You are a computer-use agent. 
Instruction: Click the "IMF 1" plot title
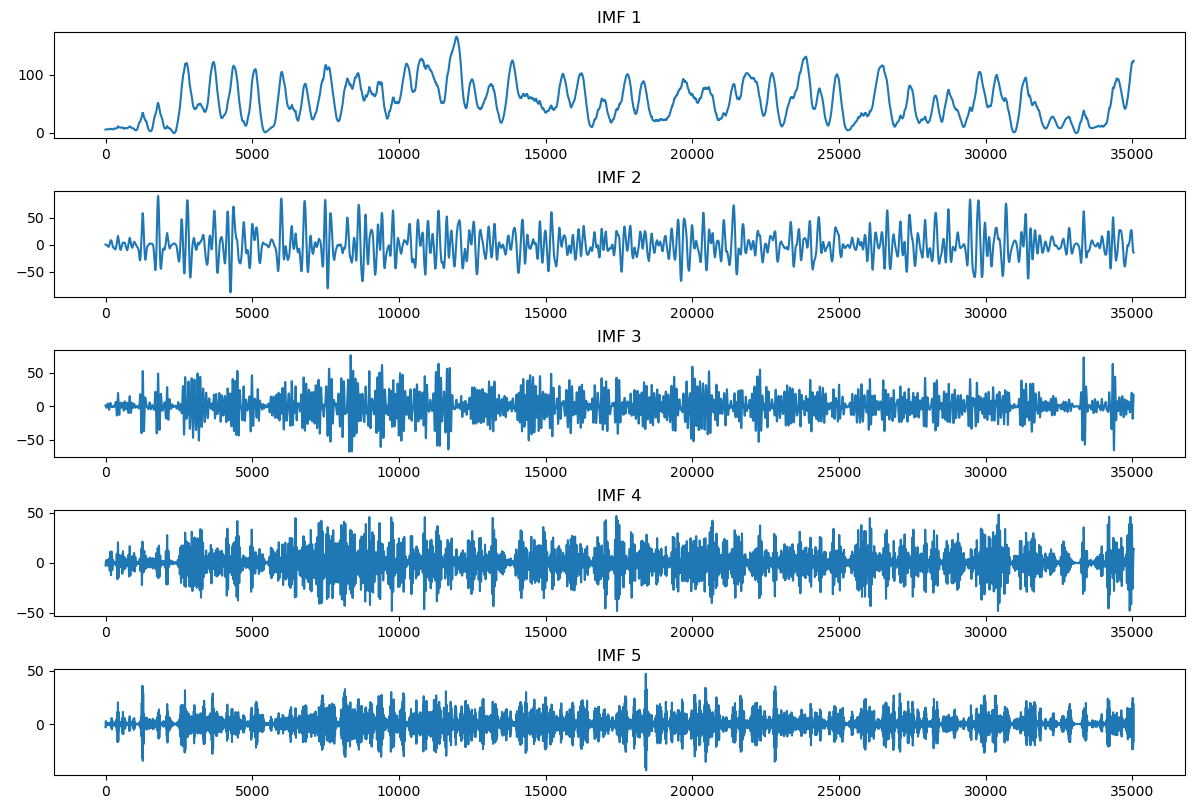619,18
